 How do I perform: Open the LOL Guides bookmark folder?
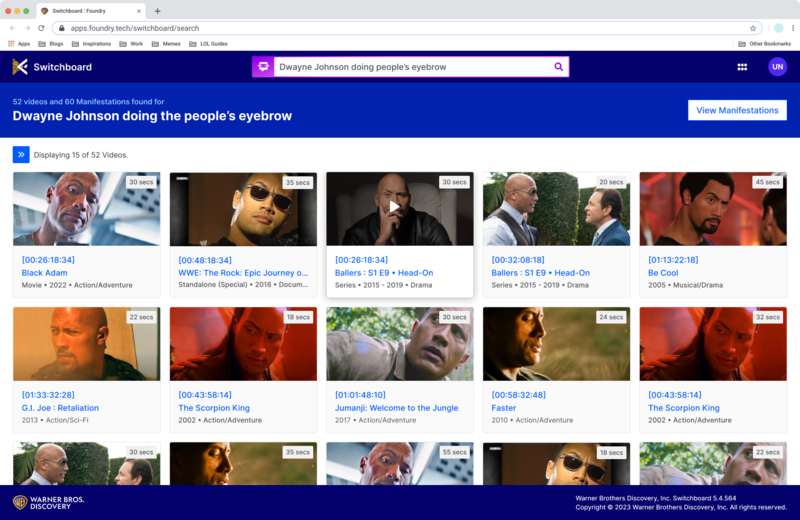click(208, 44)
